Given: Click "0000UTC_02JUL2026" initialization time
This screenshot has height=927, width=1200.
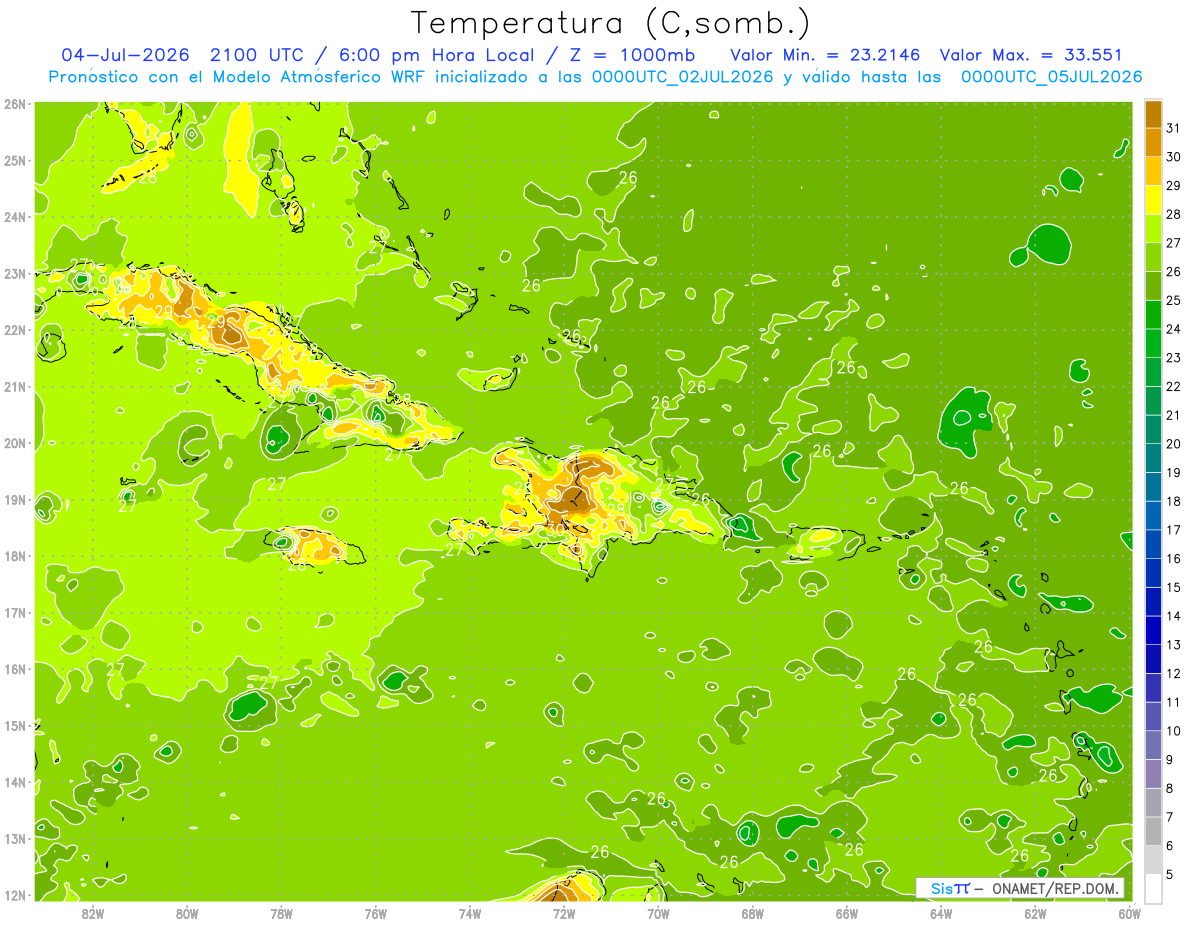Looking at the screenshot, I should pos(683,77).
